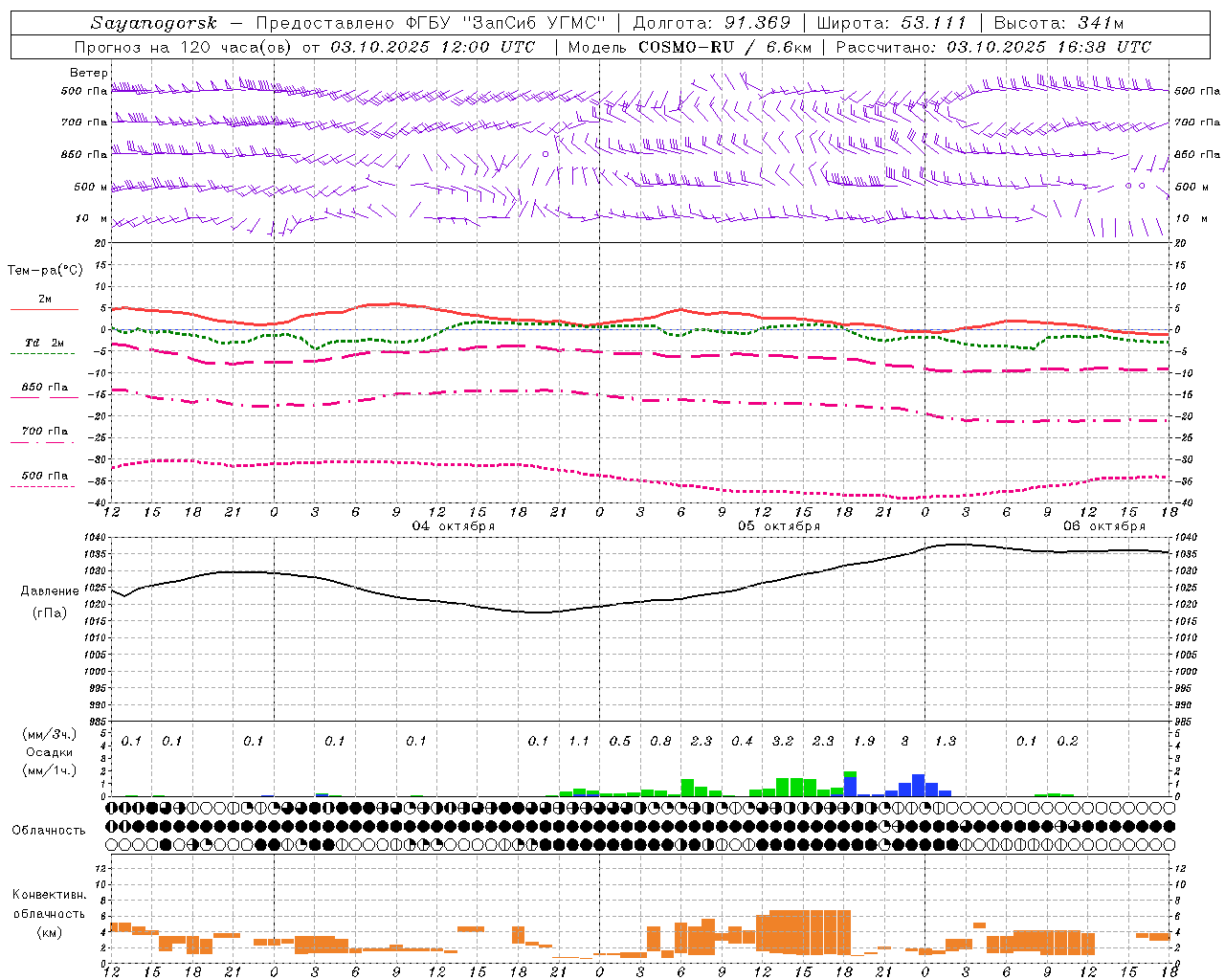Click the 04 октября date label
Image resolution: width=1225 pixels, height=980 pixels.
pyautogui.click(x=454, y=526)
